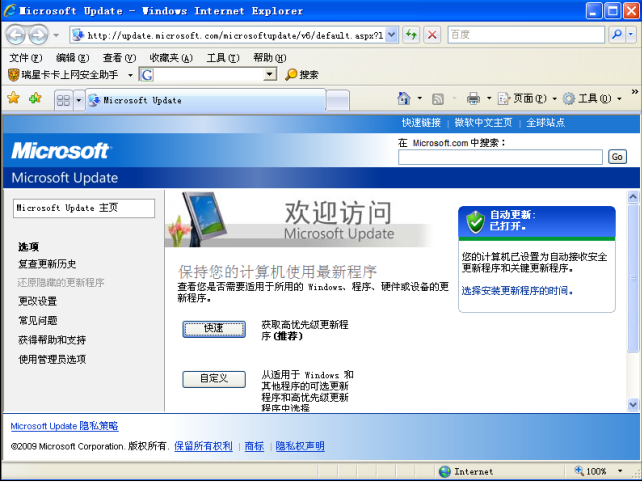Open 获得帮助和支持 in sidebar
The width and height of the screenshot is (642, 482).
[52, 339]
